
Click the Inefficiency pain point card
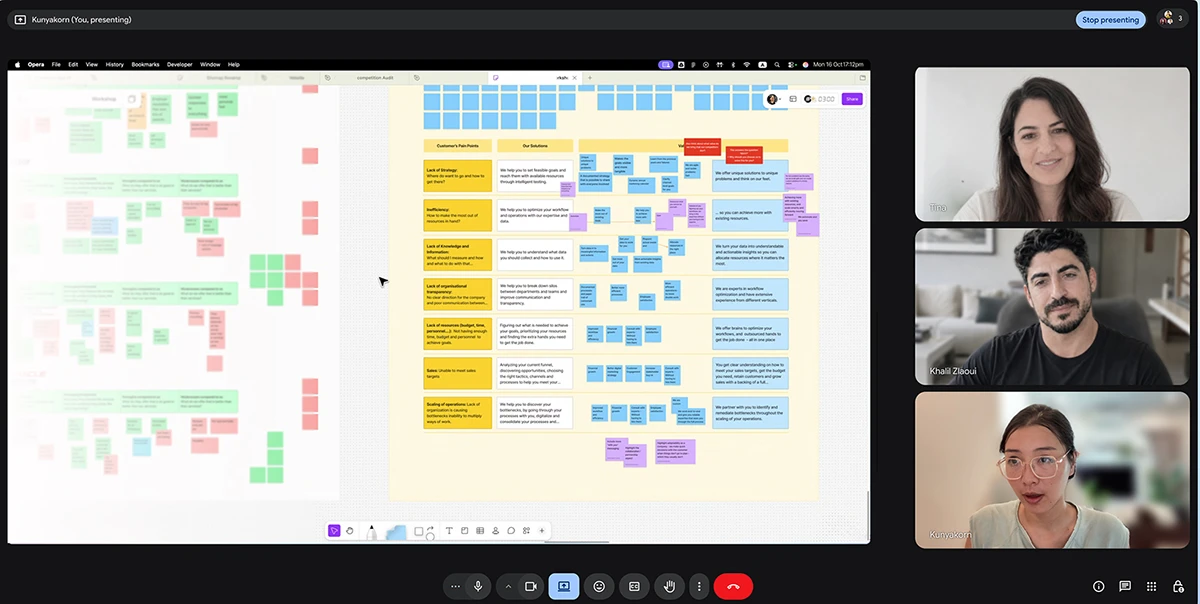pos(457,215)
